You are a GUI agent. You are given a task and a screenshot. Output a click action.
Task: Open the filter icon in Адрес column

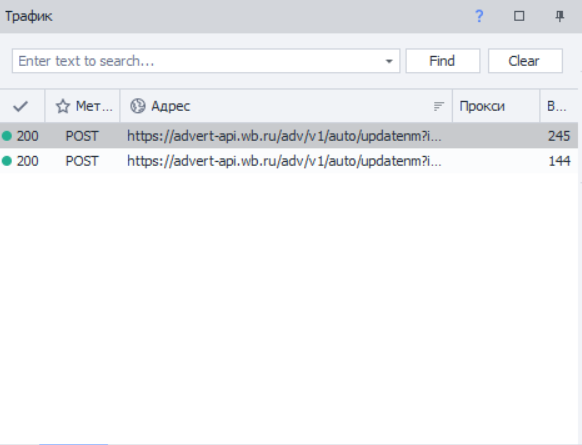tap(439, 107)
